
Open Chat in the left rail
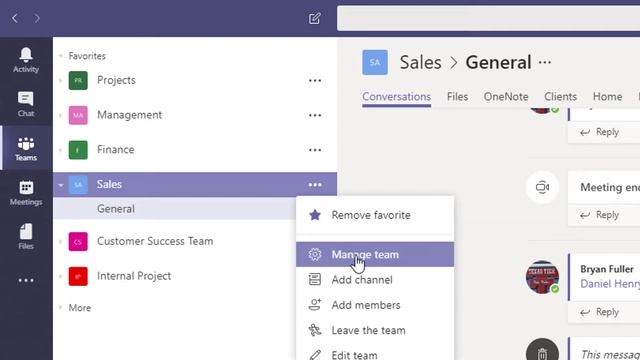[26, 104]
